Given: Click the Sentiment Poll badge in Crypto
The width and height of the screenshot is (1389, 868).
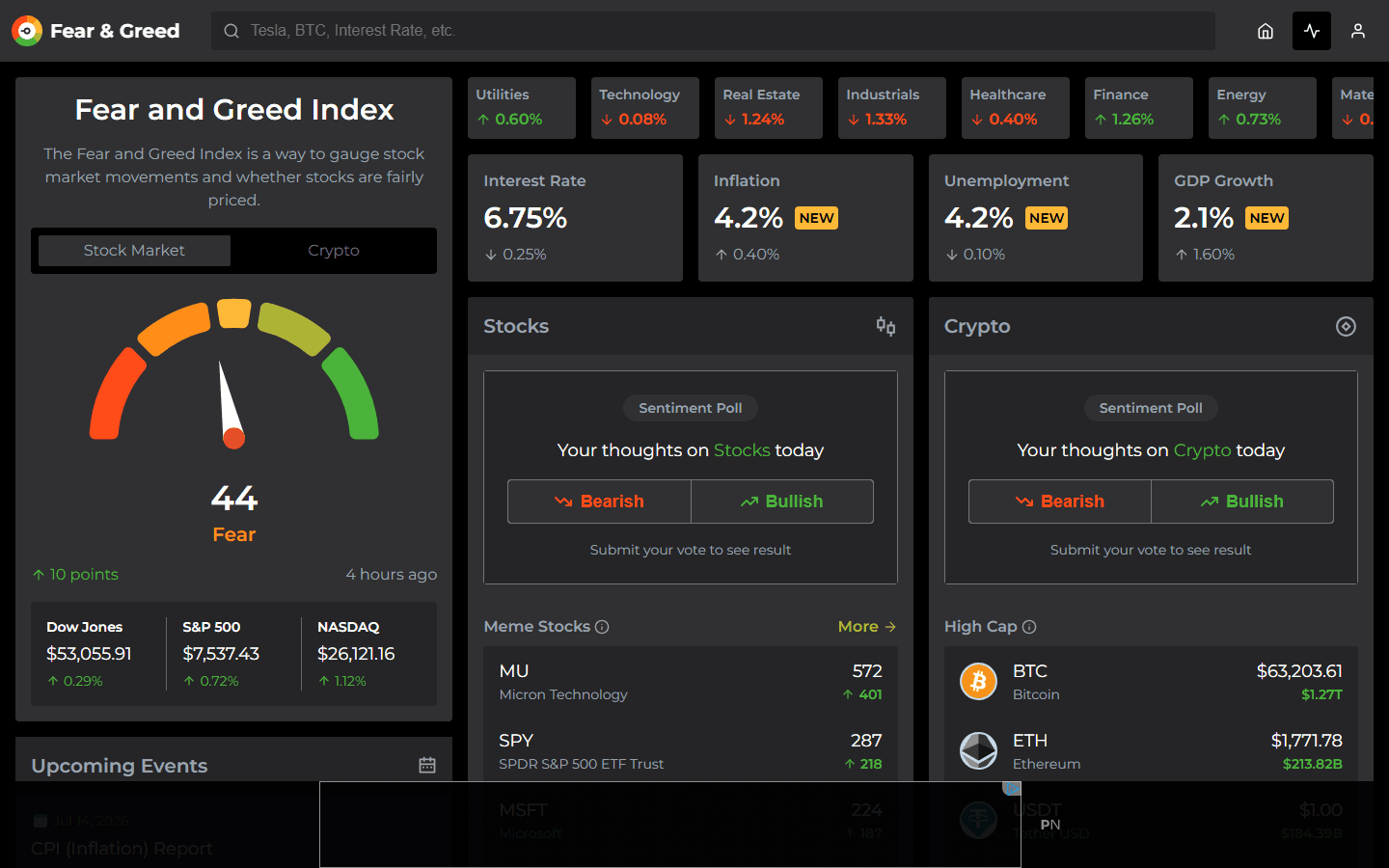Looking at the screenshot, I should [1151, 408].
